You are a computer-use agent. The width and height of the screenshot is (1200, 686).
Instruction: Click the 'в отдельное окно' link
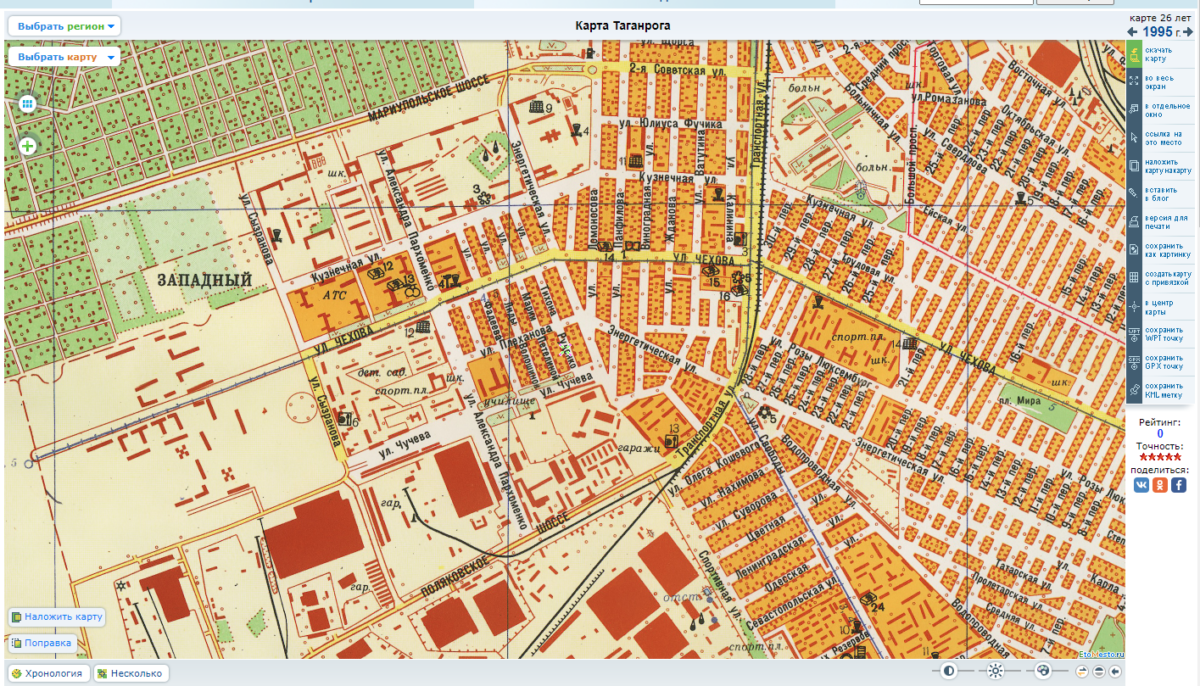coord(1166,110)
